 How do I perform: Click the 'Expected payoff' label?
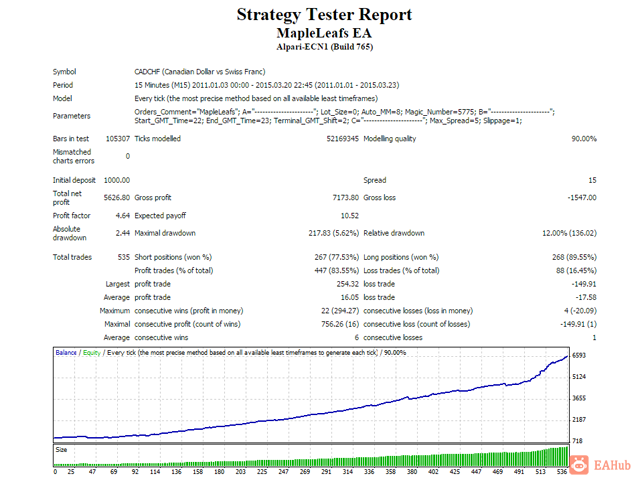[160, 216]
